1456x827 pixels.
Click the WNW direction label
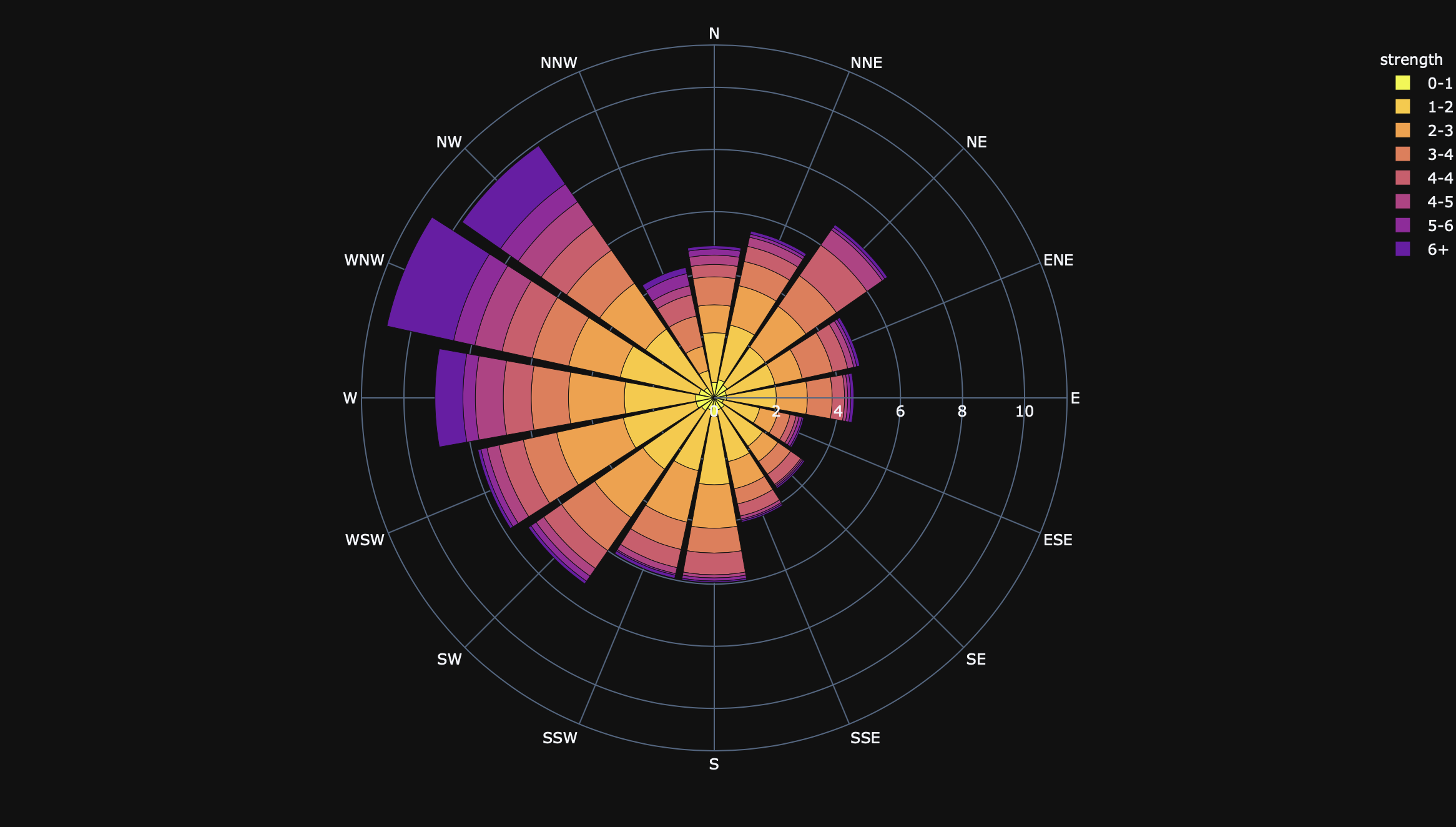tap(364, 260)
